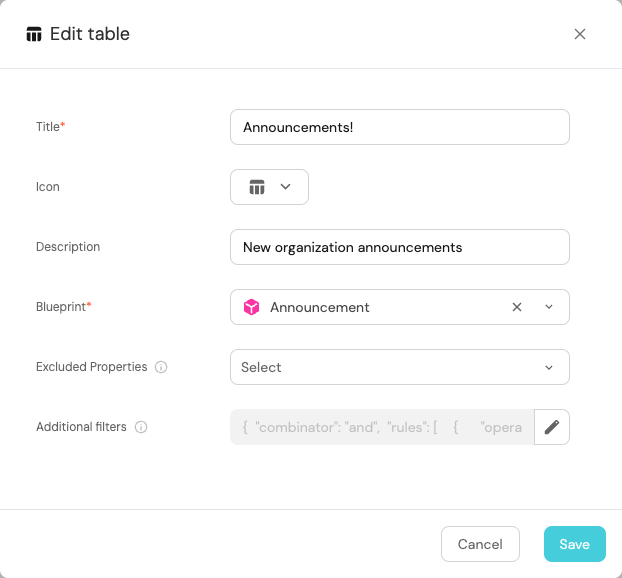Click the Title field label
Screen dimensions: 622x578
(x=50, y=127)
